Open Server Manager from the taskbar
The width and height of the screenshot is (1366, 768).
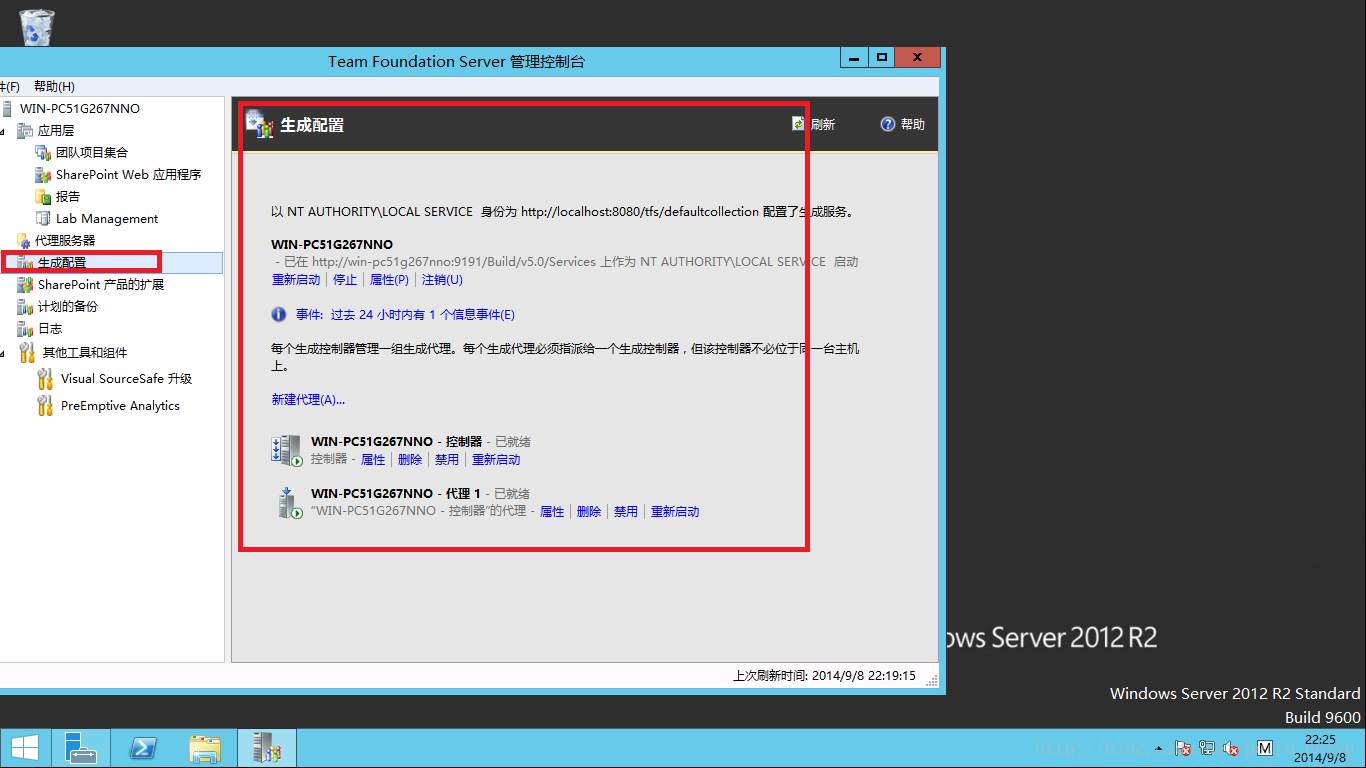[81, 748]
